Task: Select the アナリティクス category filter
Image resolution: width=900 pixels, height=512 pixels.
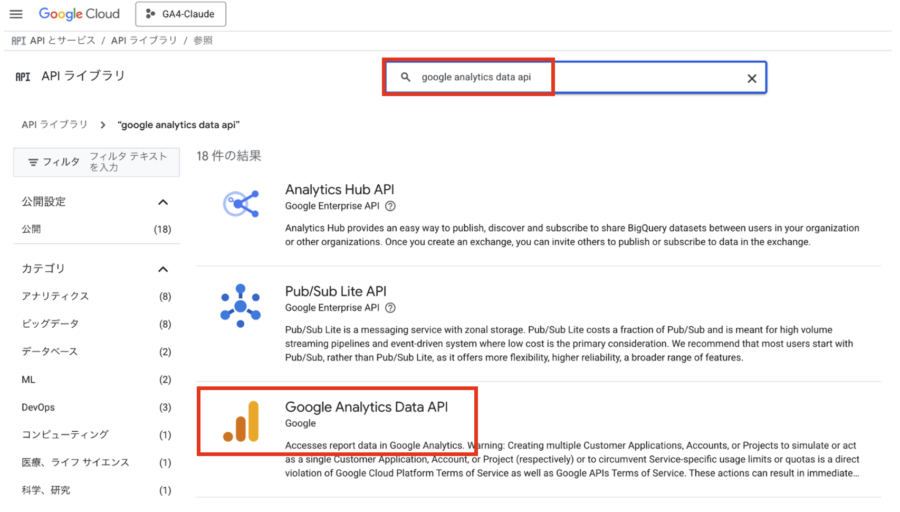Action: (x=56, y=296)
